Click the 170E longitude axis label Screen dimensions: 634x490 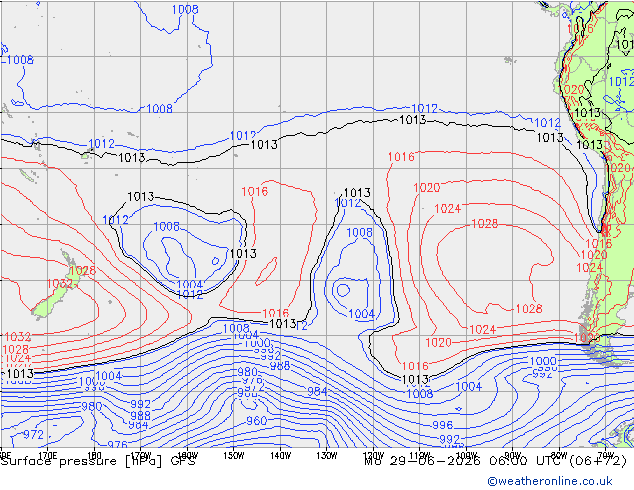[x=47, y=455]
